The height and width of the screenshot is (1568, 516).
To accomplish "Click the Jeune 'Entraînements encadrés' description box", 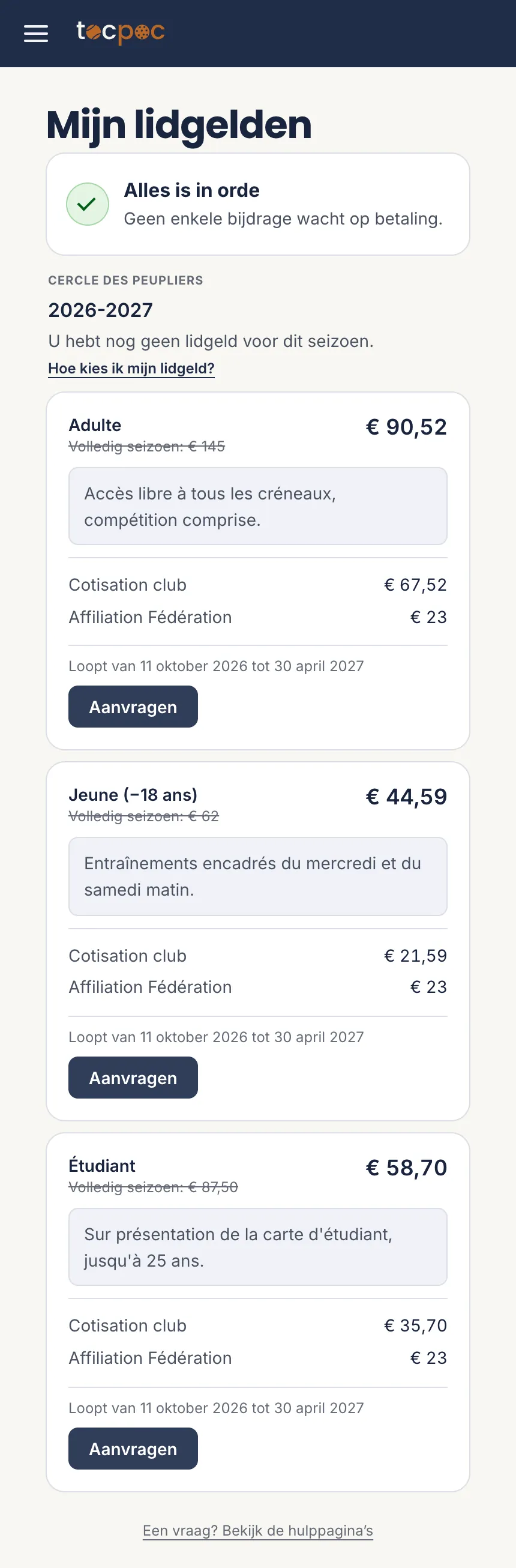I will pos(258,876).
